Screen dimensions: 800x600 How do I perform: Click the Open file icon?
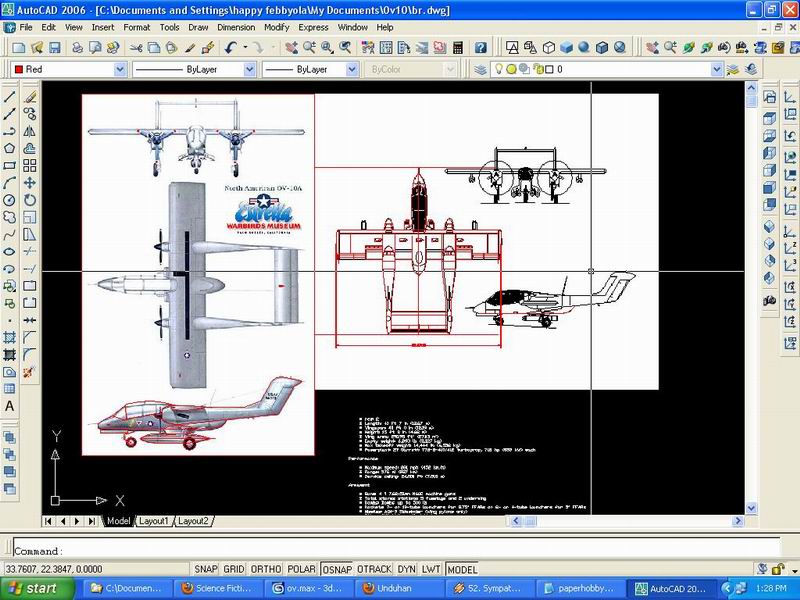37,48
